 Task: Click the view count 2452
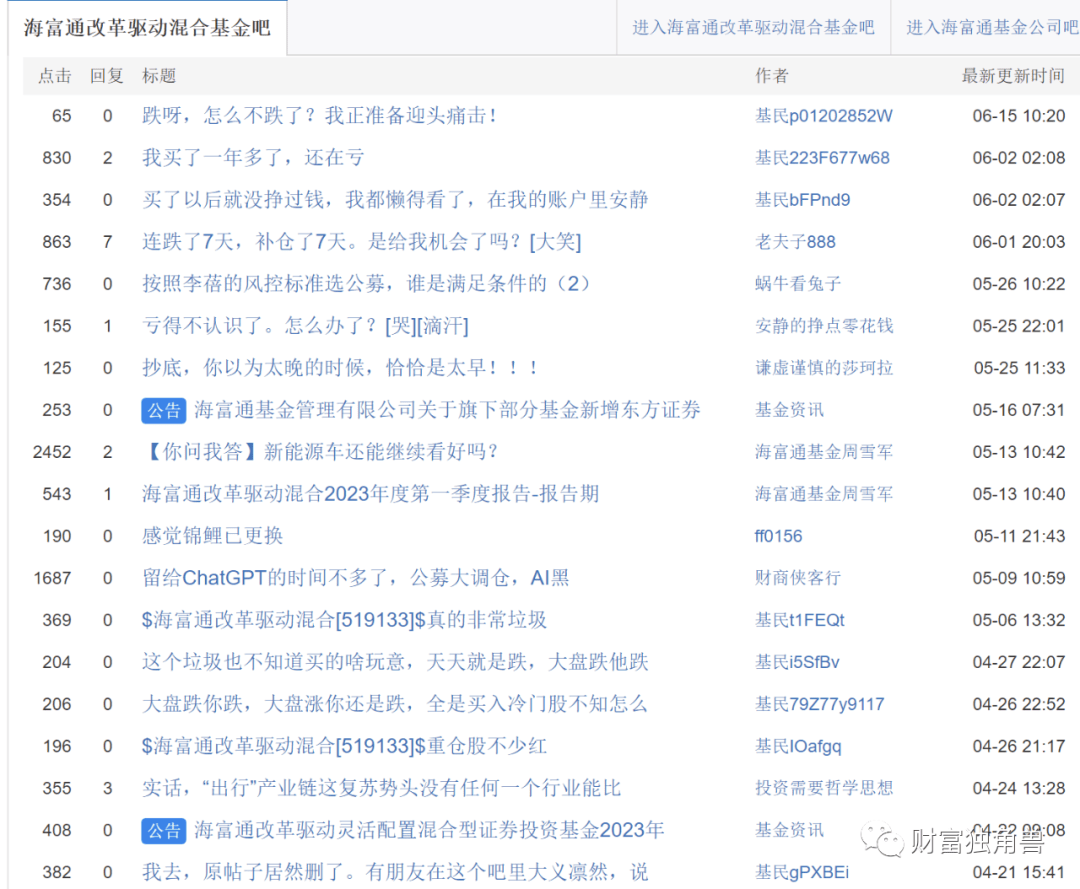pyautogui.click(x=52, y=452)
